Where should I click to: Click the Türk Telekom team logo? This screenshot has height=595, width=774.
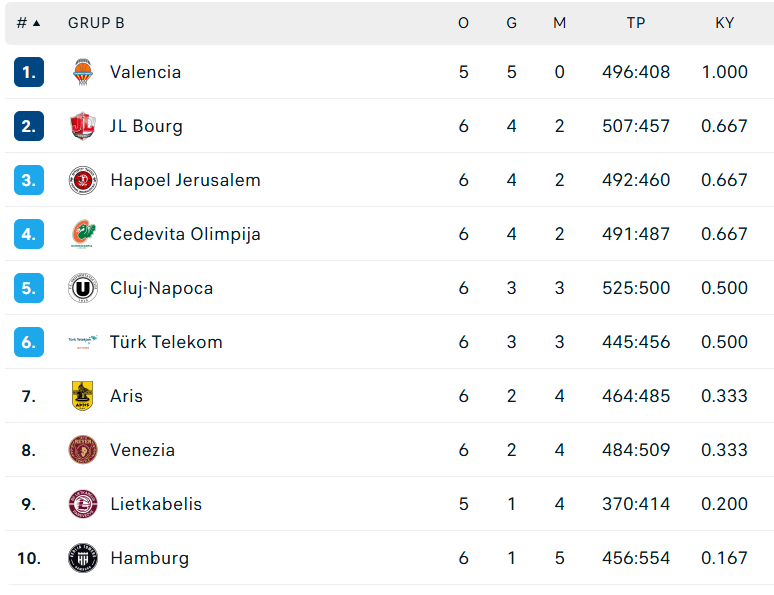(x=82, y=342)
